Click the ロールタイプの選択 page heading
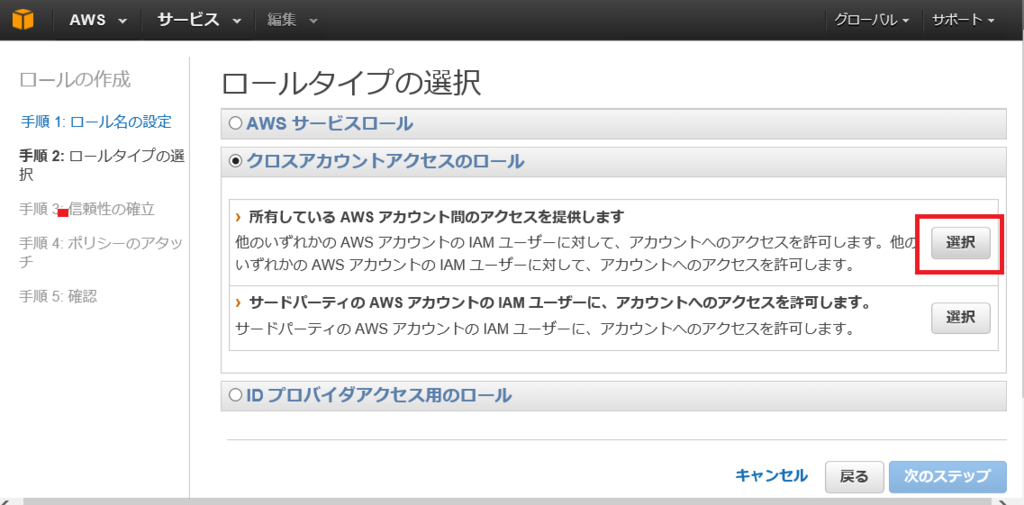This screenshot has height=505, width=1024. [x=351, y=85]
